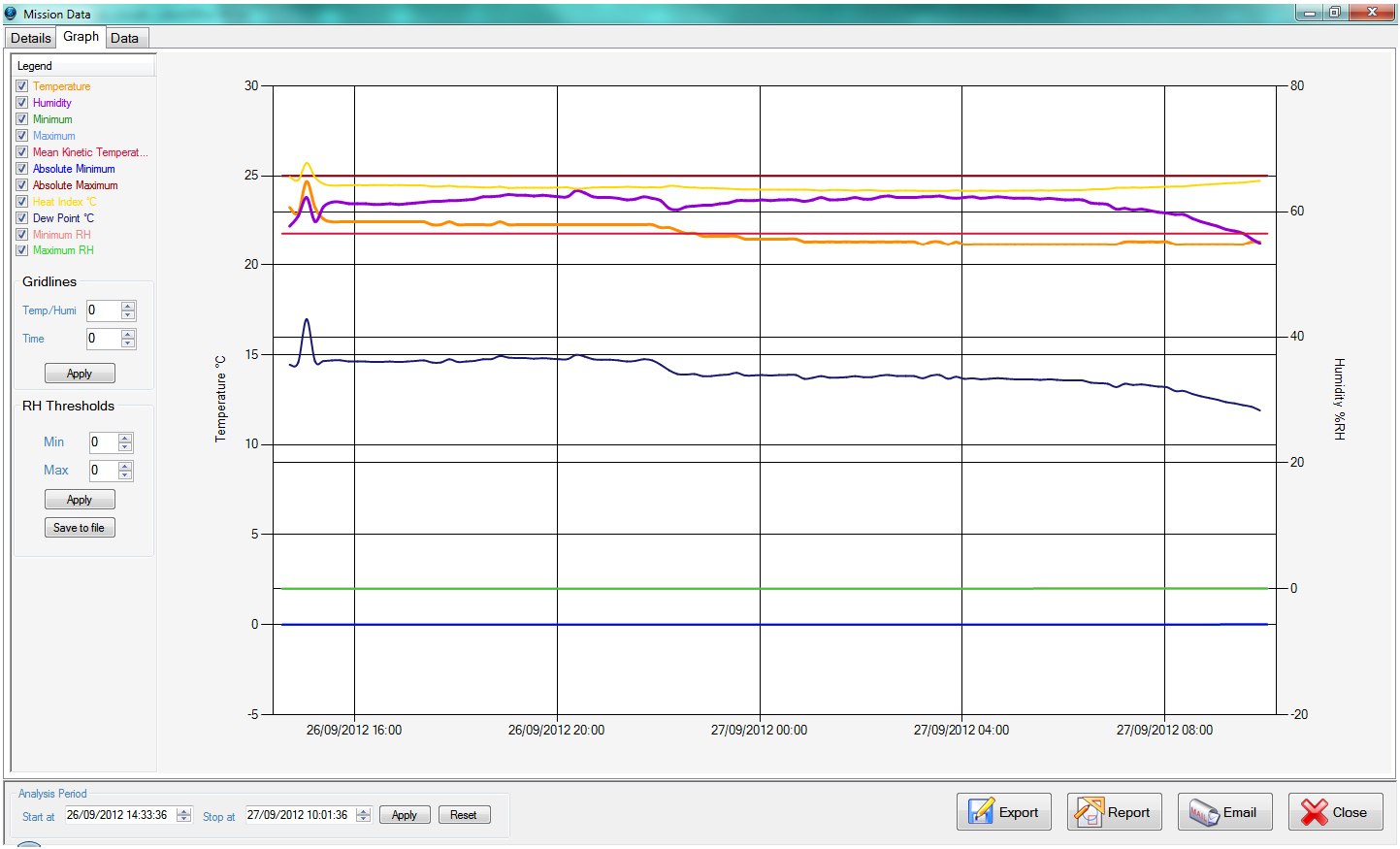1400x849 pixels.
Task: Send mission data via Email
Action: pyautogui.click(x=1223, y=812)
